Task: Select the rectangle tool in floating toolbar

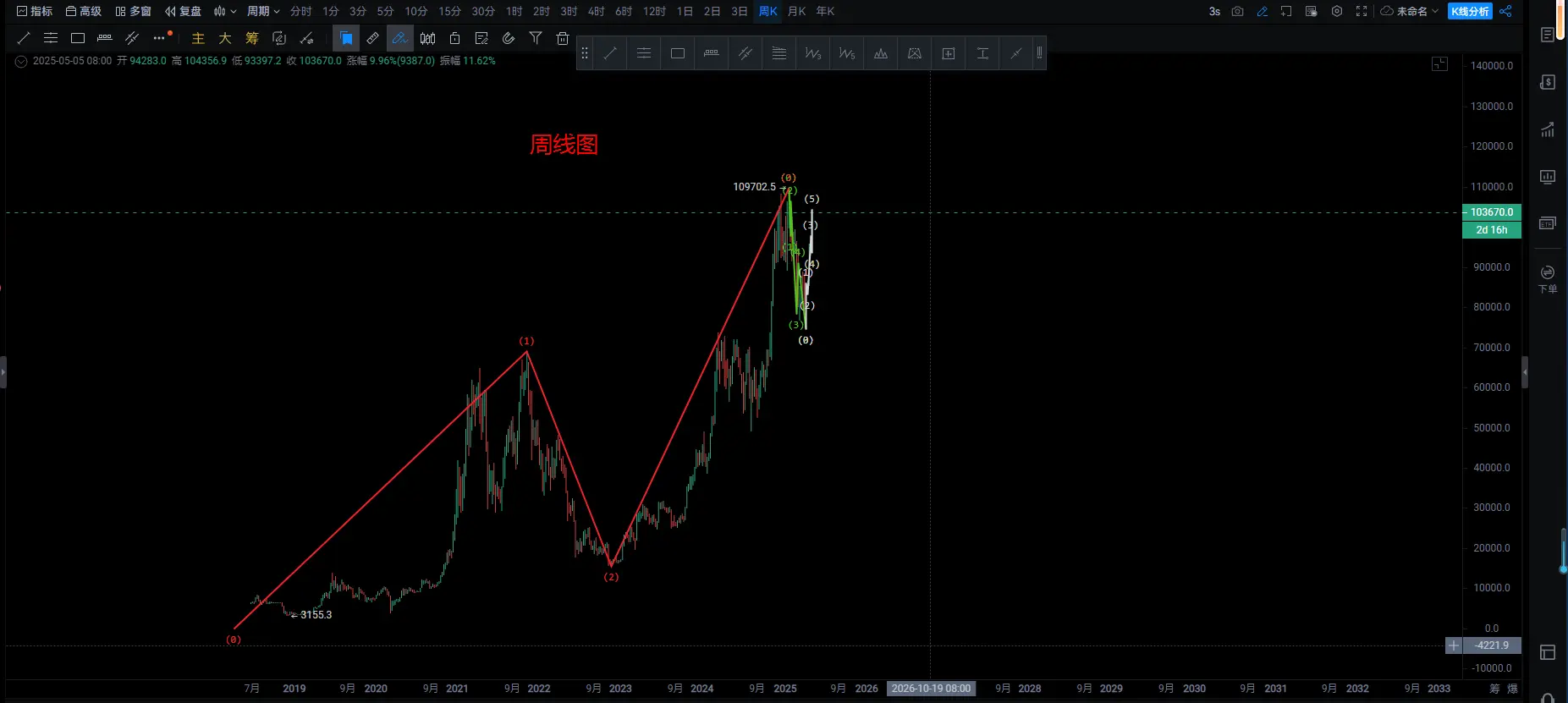Action: (678, 53)
